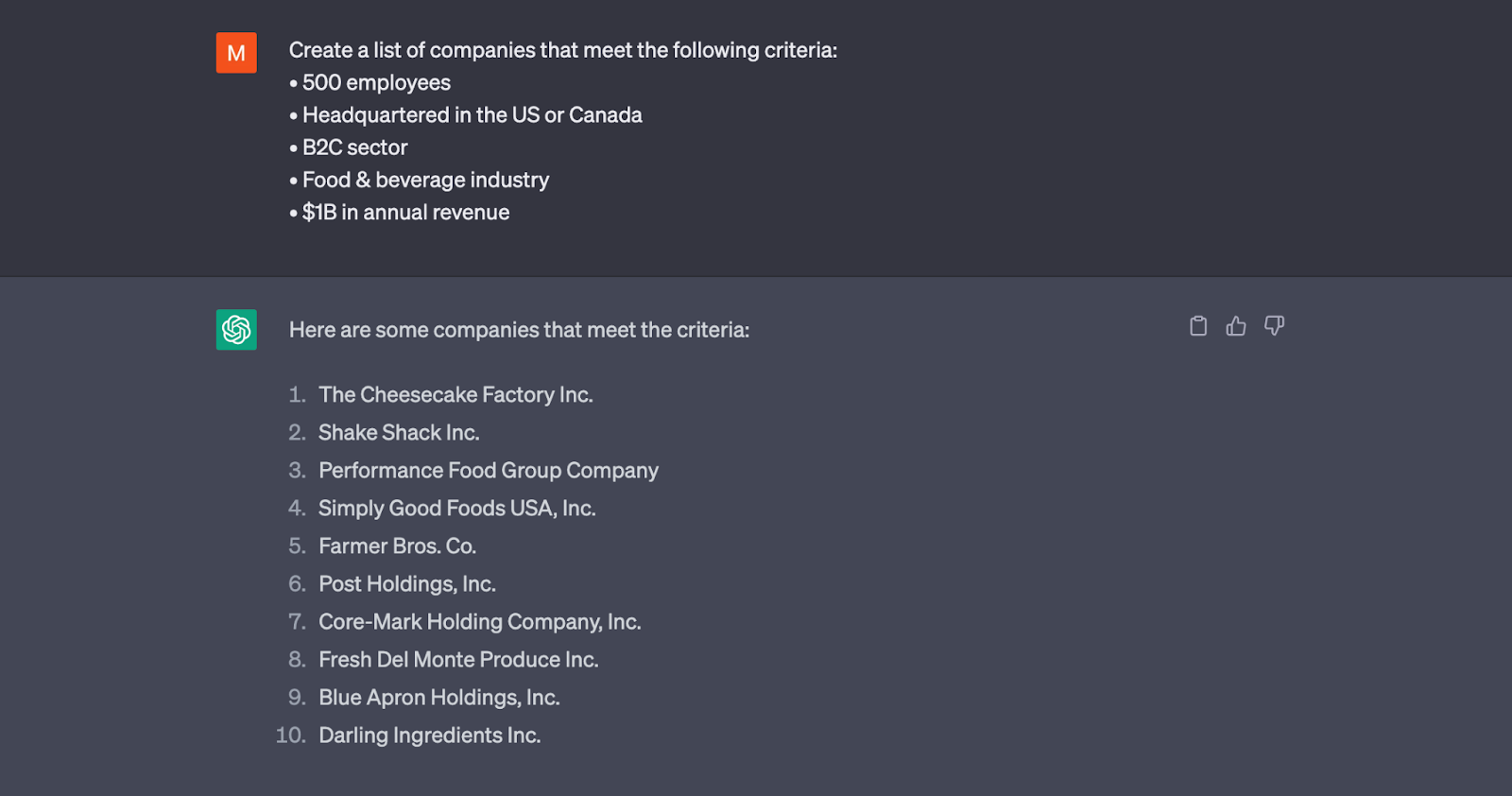This screenshot has height=796, width=1512.
Task: Copy the response with clipboard icon
Action: click(1198, 326)
